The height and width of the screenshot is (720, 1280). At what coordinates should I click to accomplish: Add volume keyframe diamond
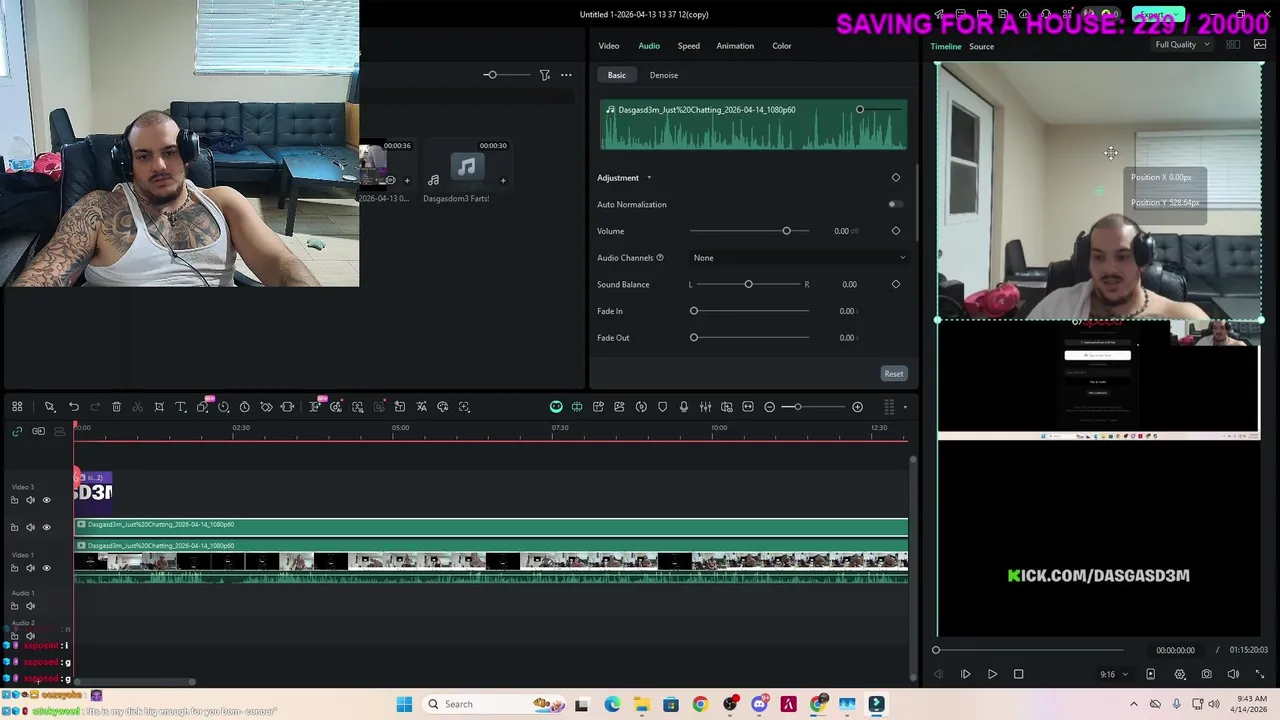(x=896, y=231)
